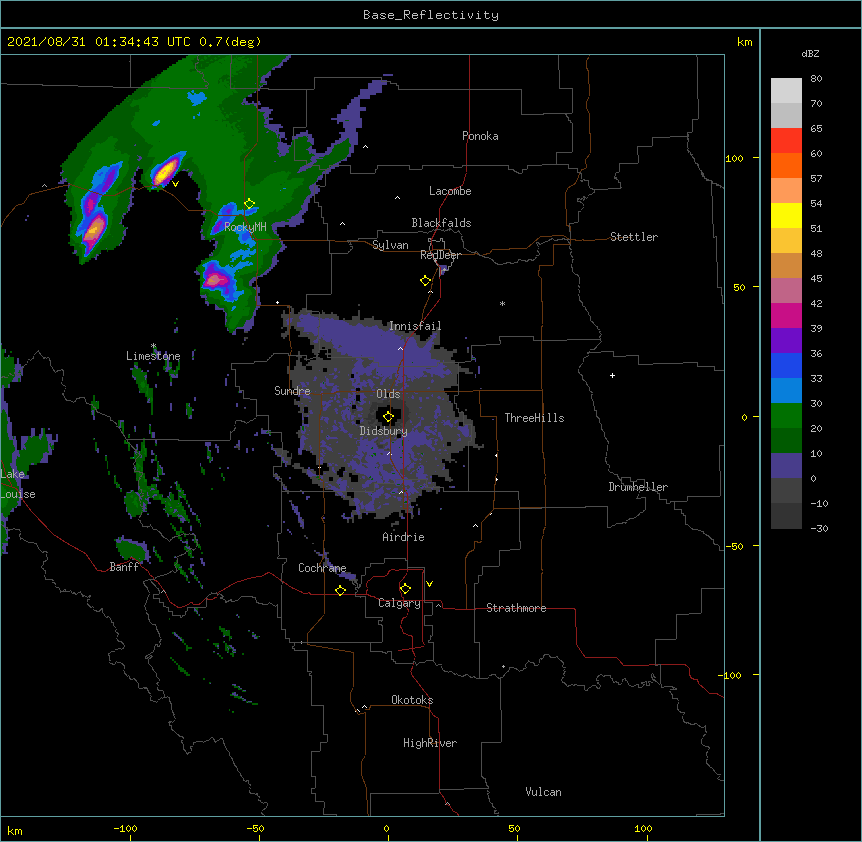Click the yellow radar marker near Olds
The width and height of the screenshot is (862, 842).
tap(388, 417)
